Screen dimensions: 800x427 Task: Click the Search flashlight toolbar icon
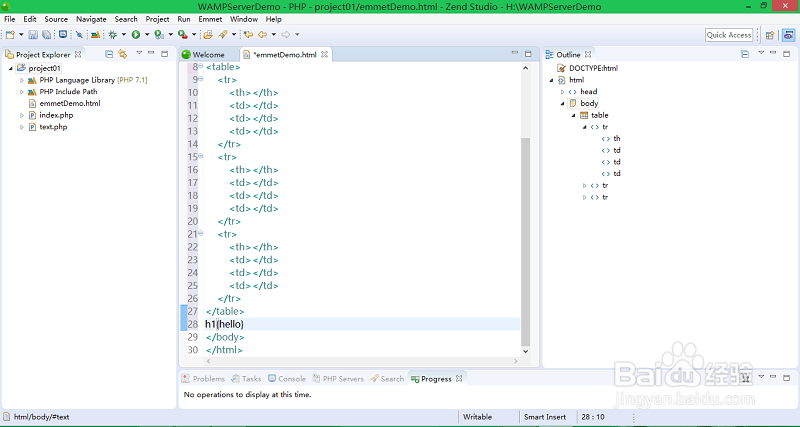click(x=222, y=35)
